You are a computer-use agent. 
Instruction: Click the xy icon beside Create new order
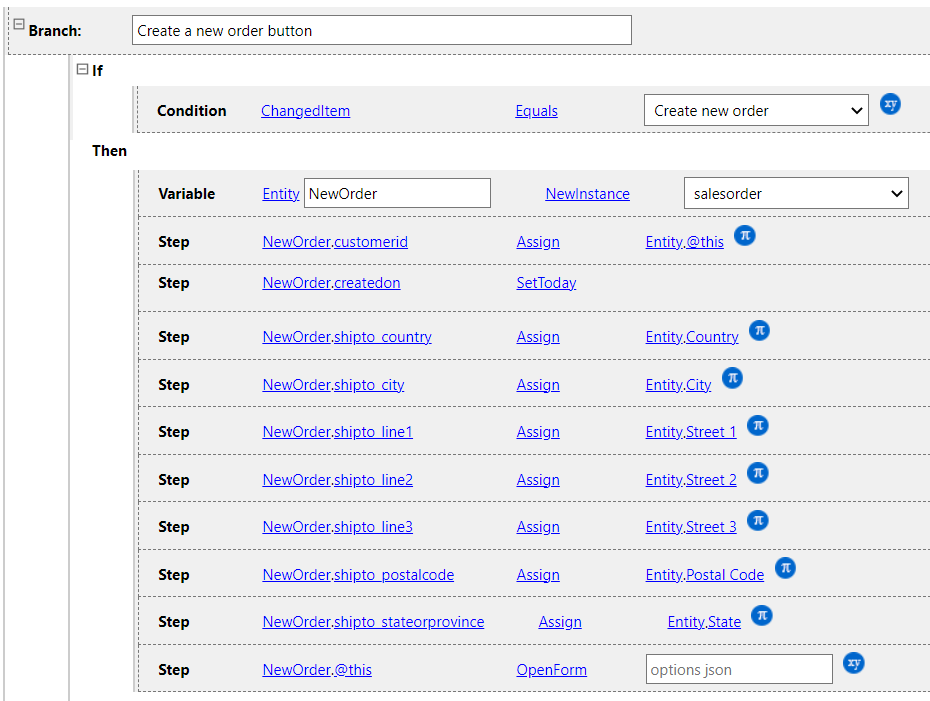pos(890,104)
